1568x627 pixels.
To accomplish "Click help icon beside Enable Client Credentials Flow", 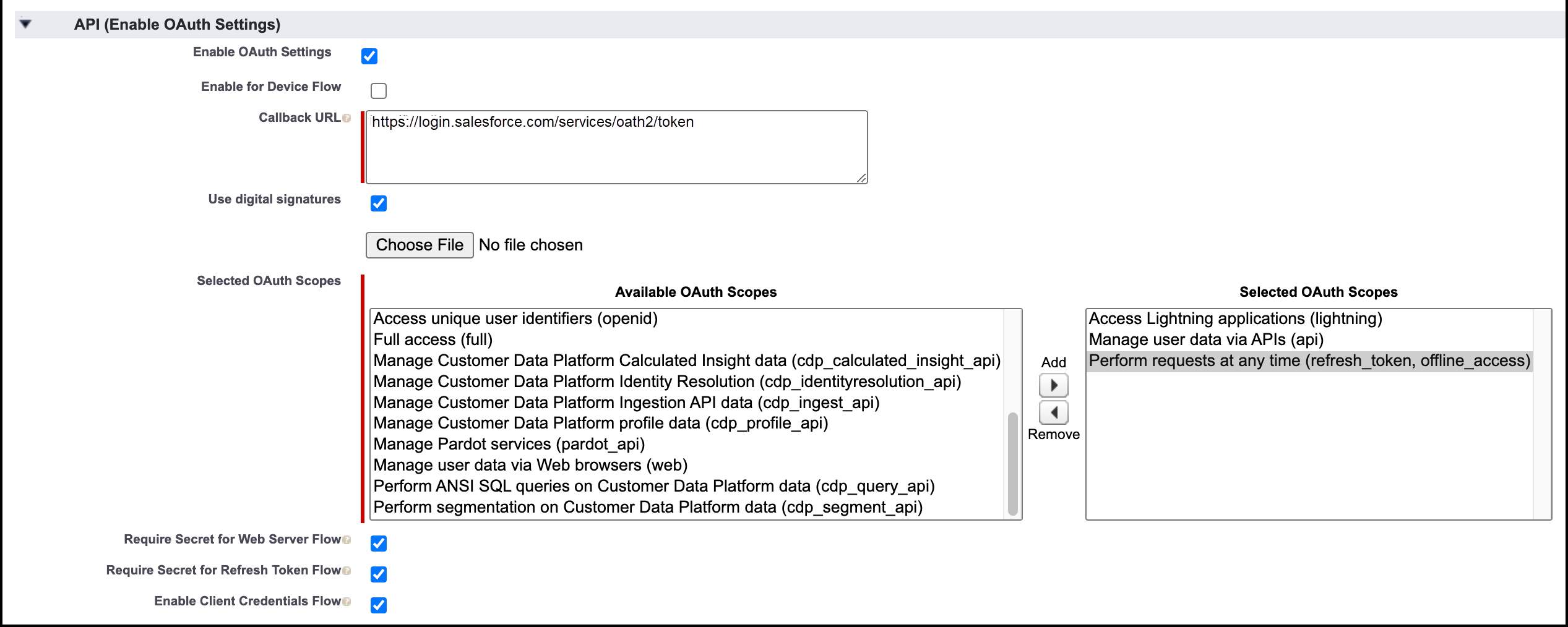I will [x=347, y=602].
